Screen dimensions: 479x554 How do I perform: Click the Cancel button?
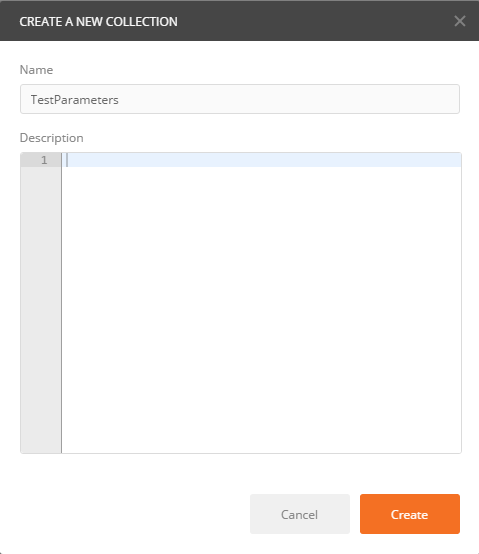click(x=300, y=514)
